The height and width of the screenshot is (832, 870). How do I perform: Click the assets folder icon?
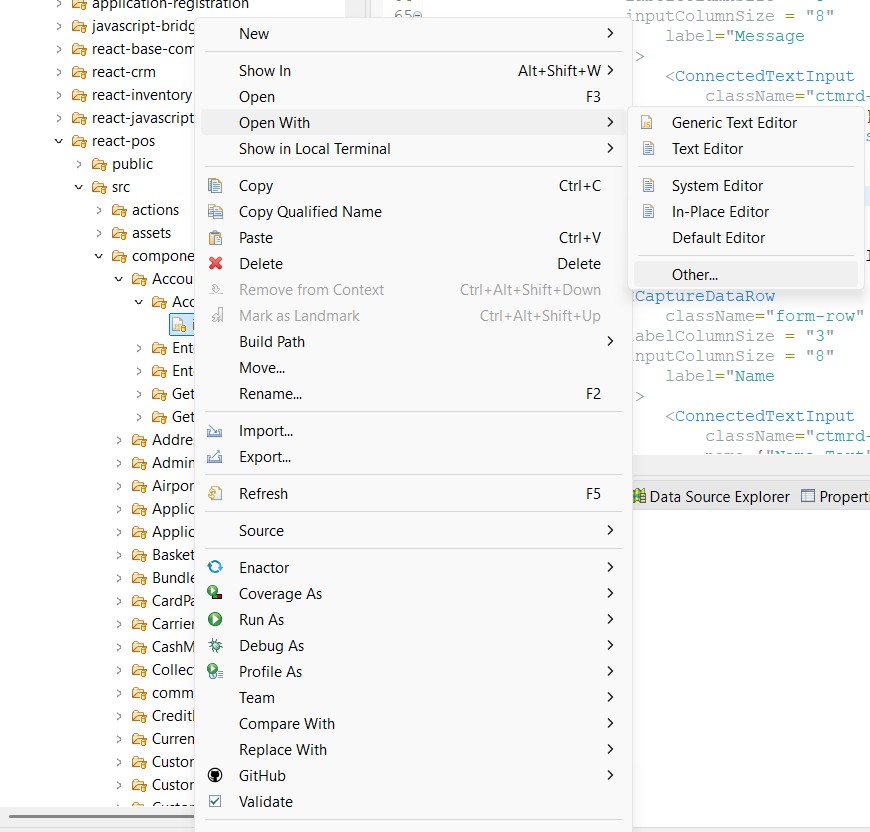(x=119, y=233)
